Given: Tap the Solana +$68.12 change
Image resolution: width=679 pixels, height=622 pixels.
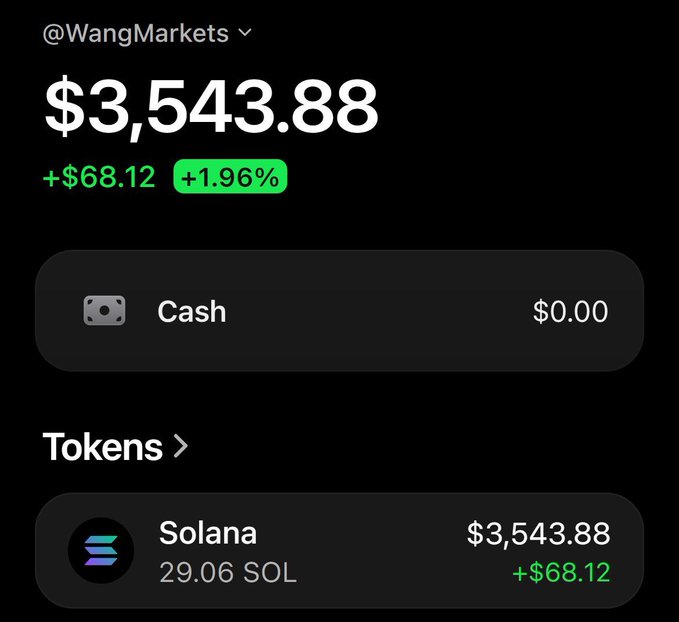Looking at the screenshot, I should [561, 572].
